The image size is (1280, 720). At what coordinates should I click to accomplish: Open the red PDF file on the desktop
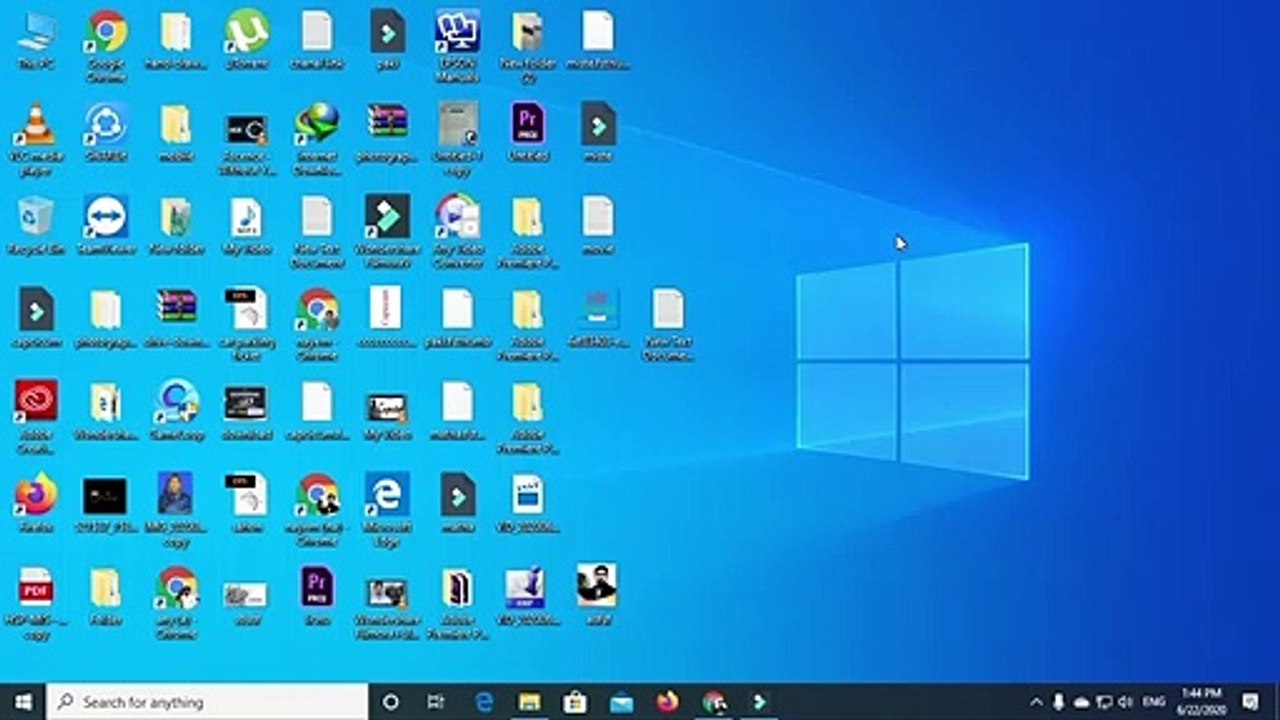coord(36,604)
